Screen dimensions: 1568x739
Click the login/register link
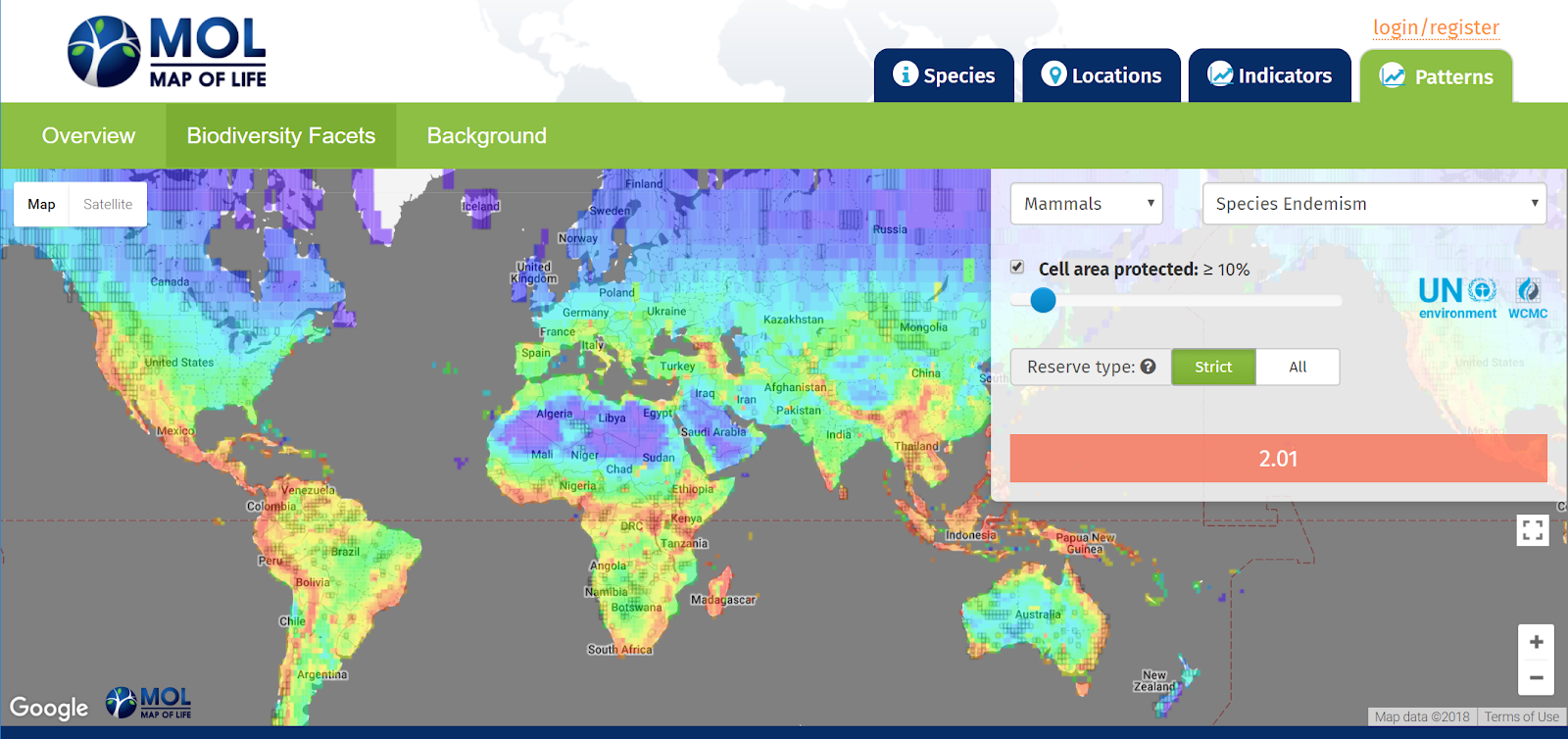click(1436, 27)
